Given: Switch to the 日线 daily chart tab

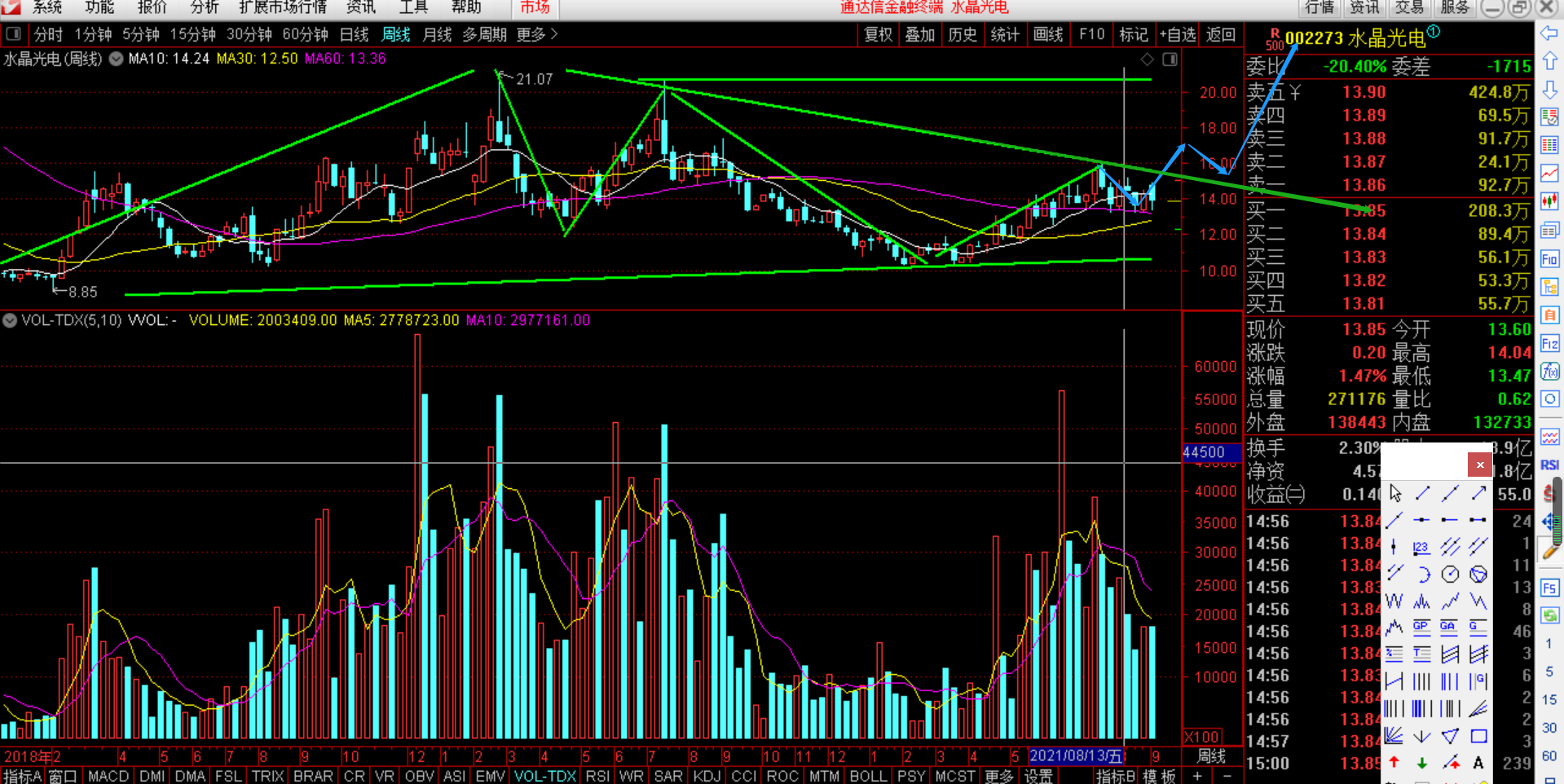Looking at the screenshot, I should [354, 34].
